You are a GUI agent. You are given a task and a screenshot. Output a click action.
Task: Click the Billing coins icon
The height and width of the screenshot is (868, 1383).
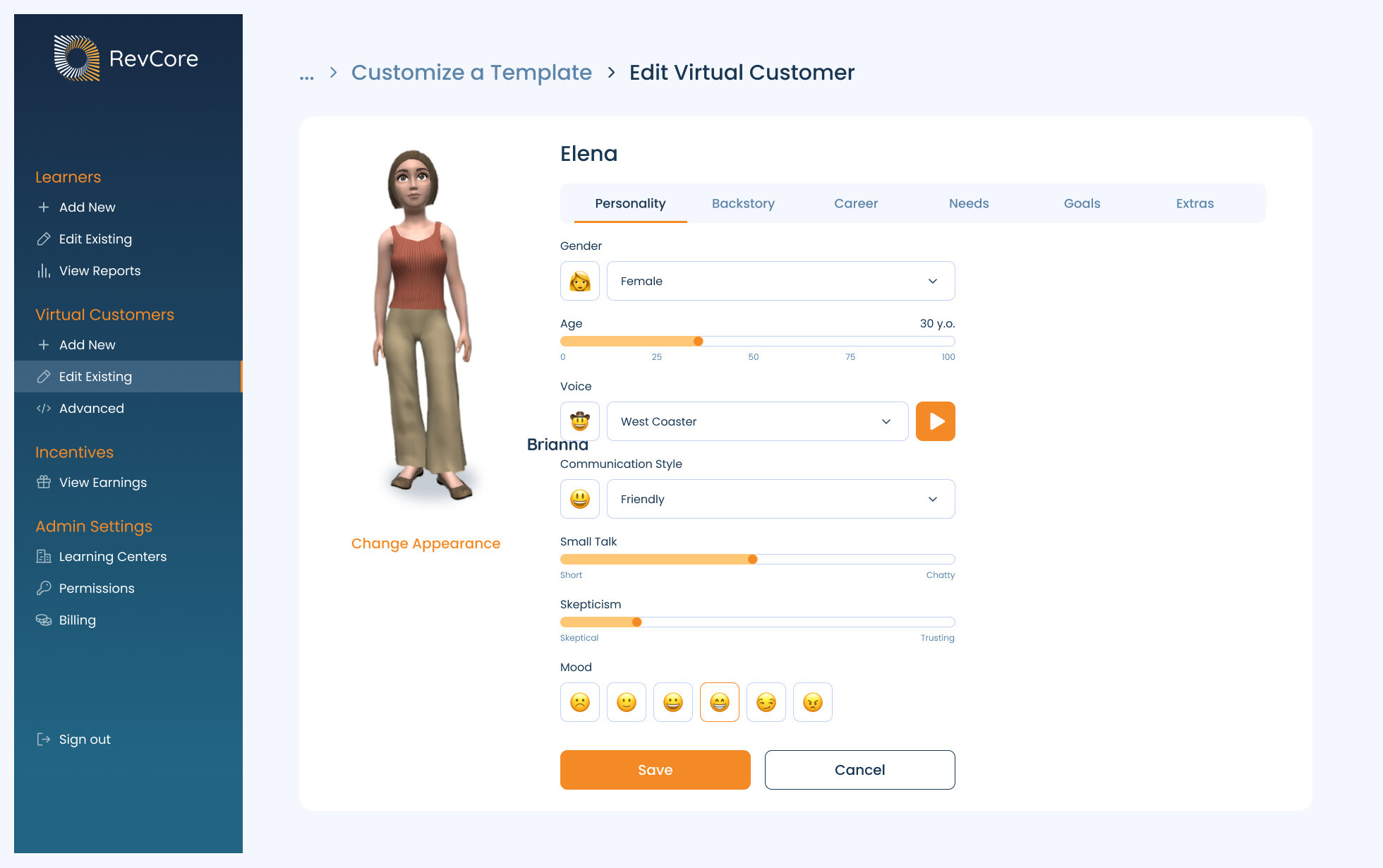(x=44, y=620)
